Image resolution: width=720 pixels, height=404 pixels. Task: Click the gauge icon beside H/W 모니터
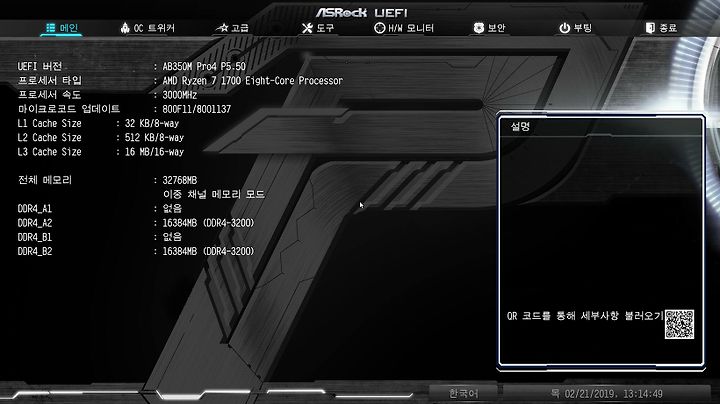click(379, 28)
